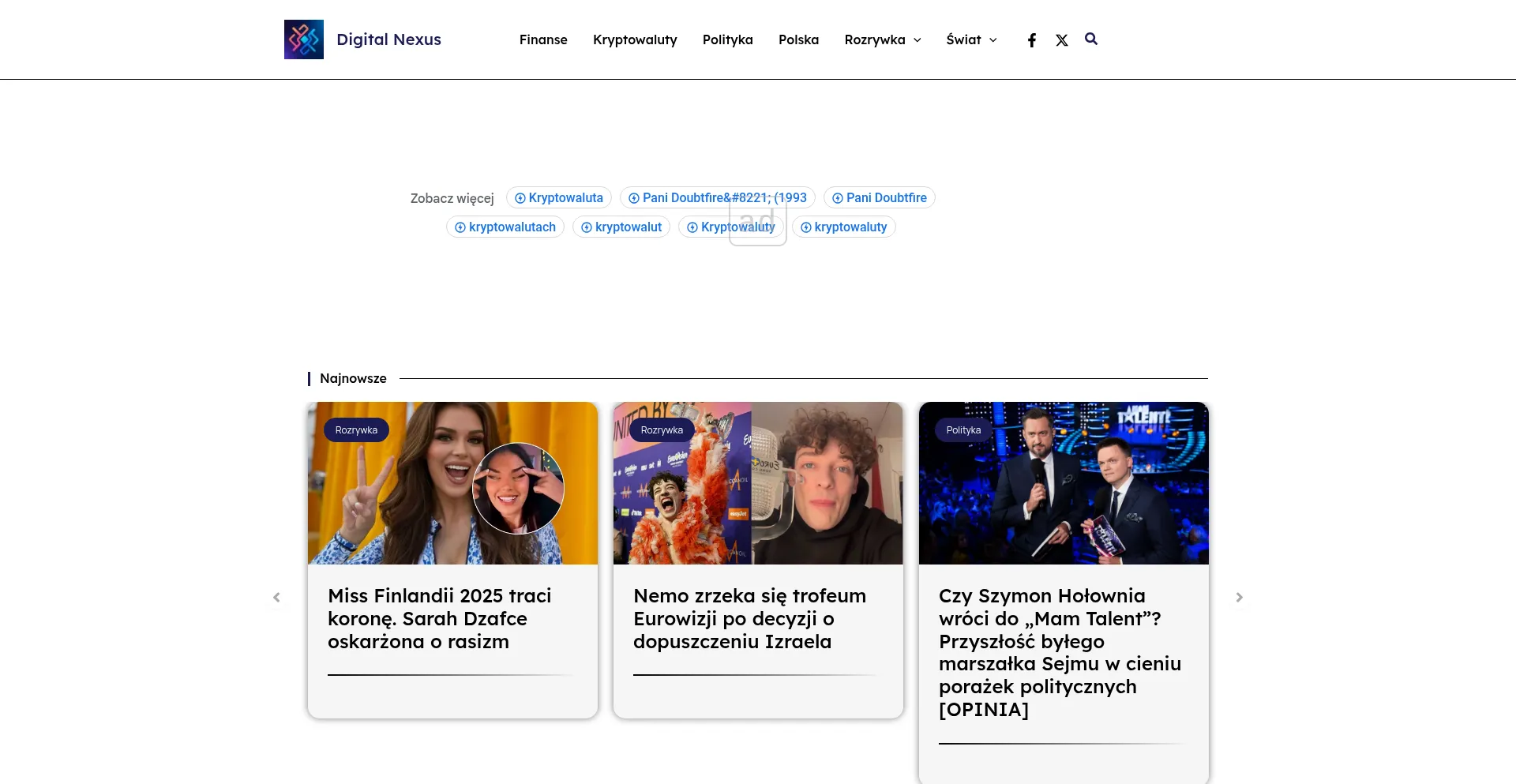Screen dimensions: 1516x784
Task: Open the Facebook page icon
Action: coord(1031,40)
